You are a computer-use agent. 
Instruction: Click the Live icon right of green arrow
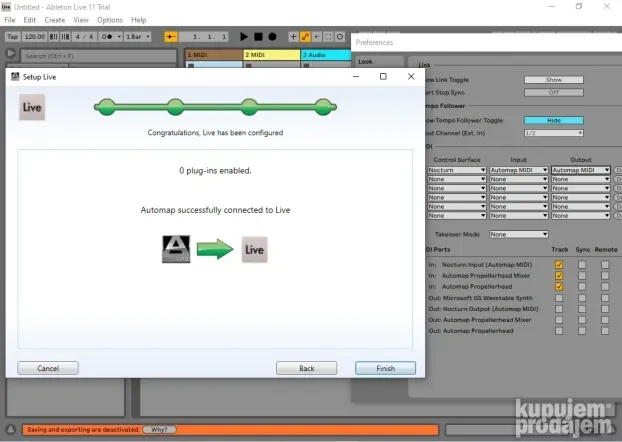click(x=255, y=250)
